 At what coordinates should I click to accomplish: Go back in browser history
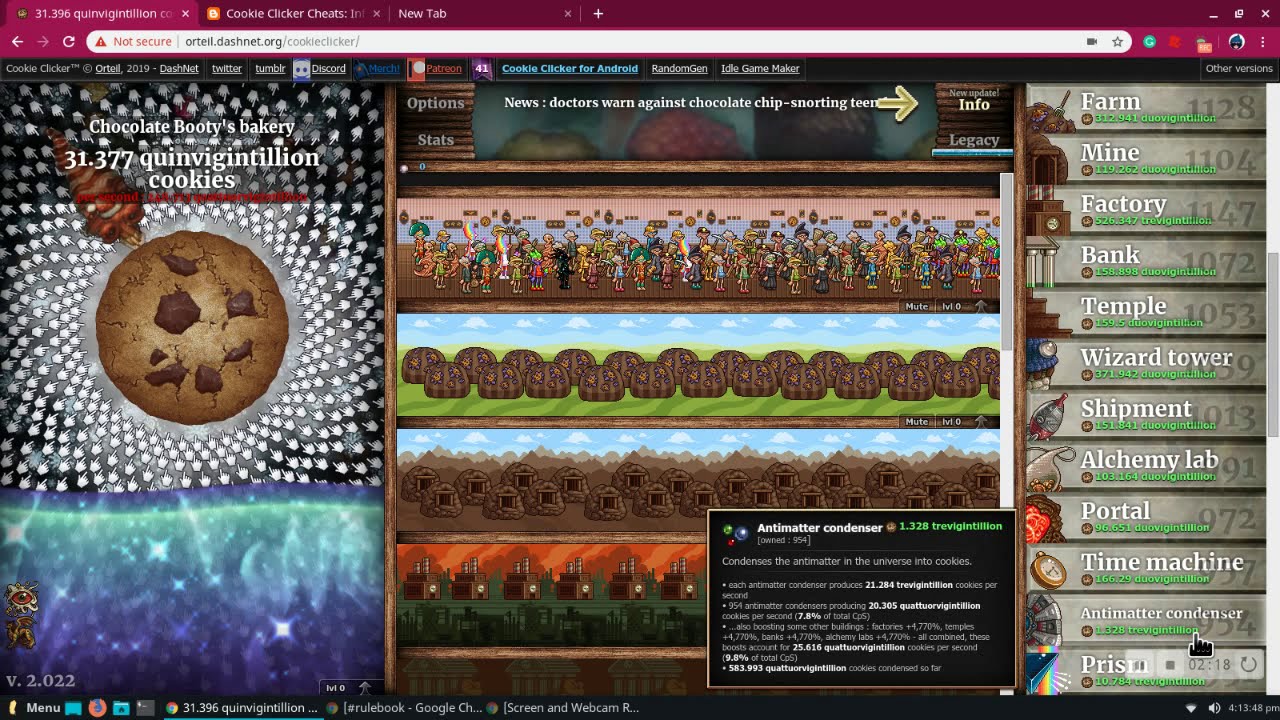coord(17,41)
